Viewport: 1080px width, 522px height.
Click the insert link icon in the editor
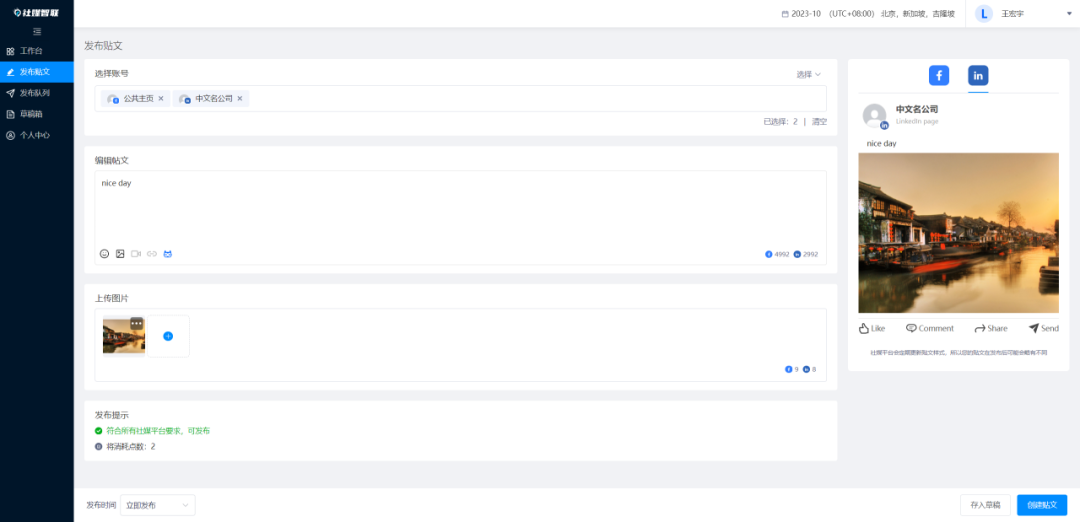pyautogui.click(x=152, y=254)
